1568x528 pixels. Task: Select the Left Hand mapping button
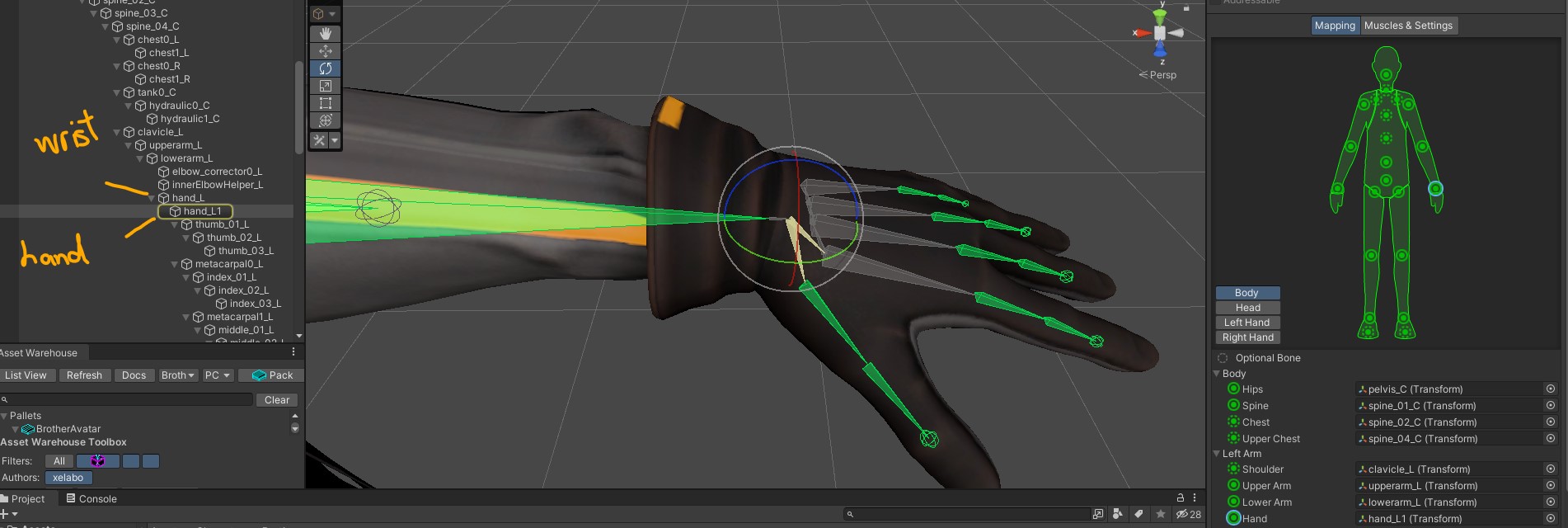(1247, 323)
